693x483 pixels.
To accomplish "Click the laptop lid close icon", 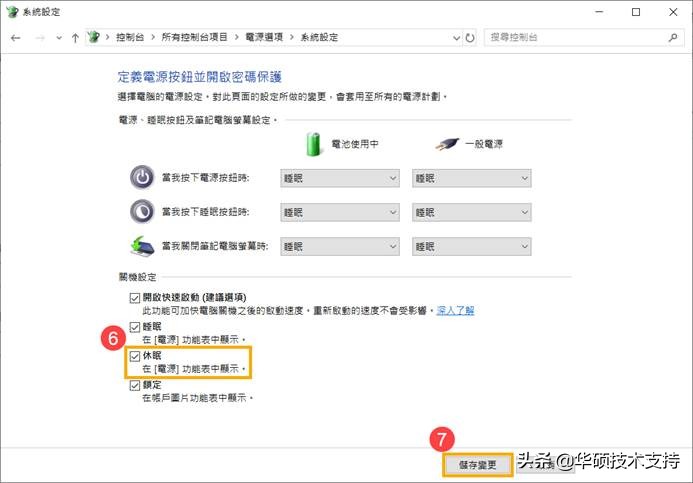I will (142, 246).
